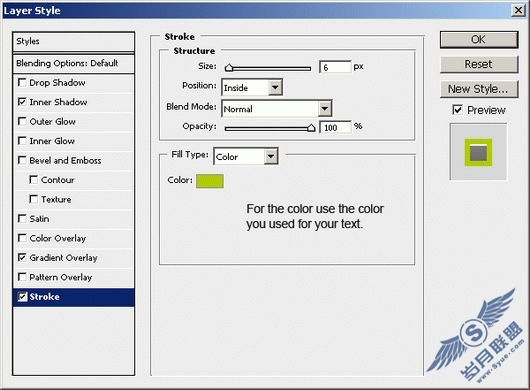Click the New Style... button
The width and height of the screenshot is (530, 390).
pyautogui.click(x=479, y=89)
